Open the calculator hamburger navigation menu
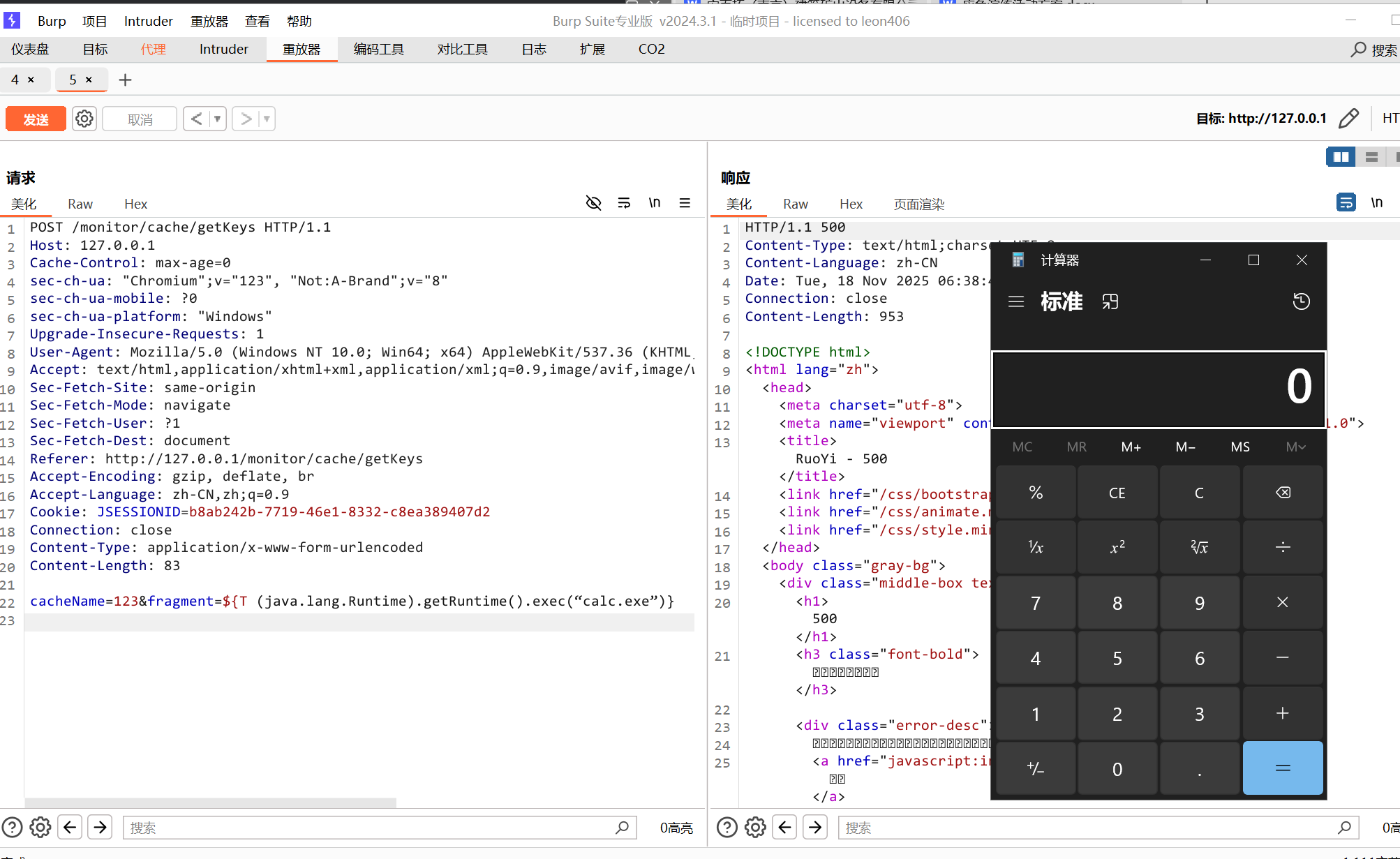The width and height of the screenshot is (1400, 859). click(x=1016, y=301)
